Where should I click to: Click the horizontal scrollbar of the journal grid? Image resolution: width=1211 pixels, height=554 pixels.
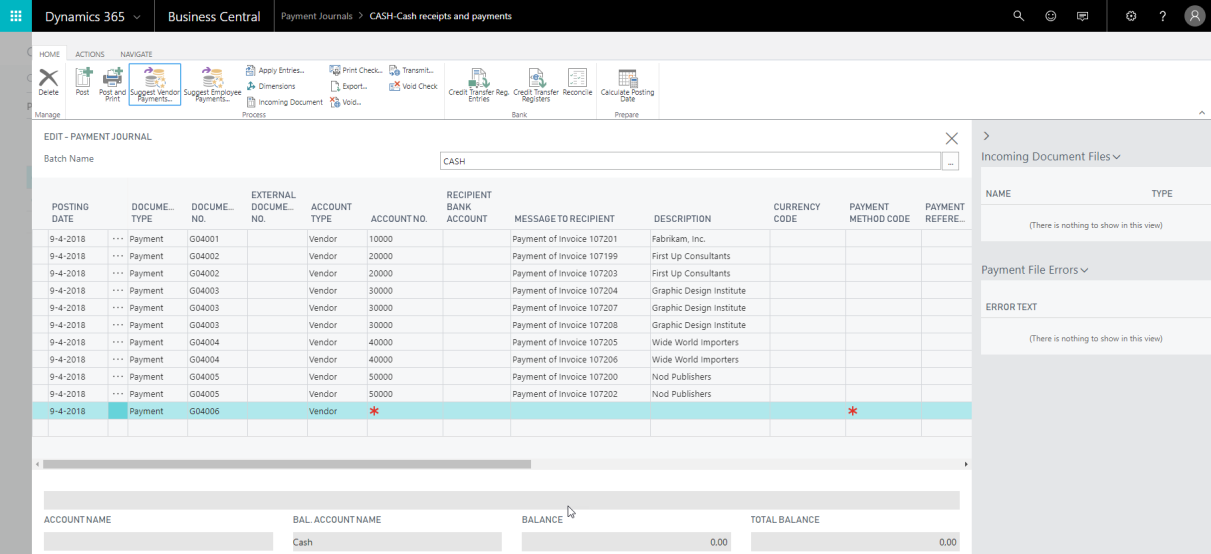(x=287, y=465)
